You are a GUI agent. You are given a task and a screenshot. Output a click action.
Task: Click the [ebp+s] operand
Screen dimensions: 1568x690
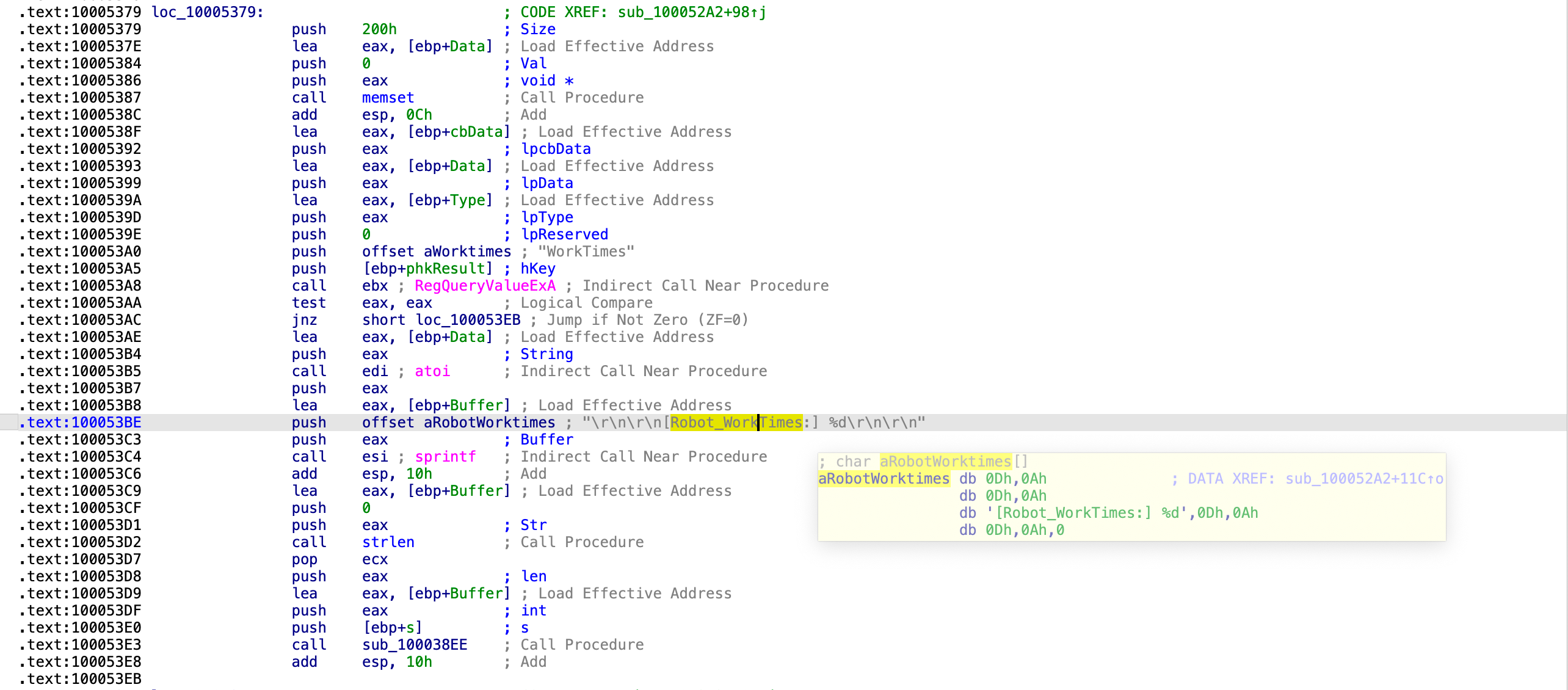[392, 628]
